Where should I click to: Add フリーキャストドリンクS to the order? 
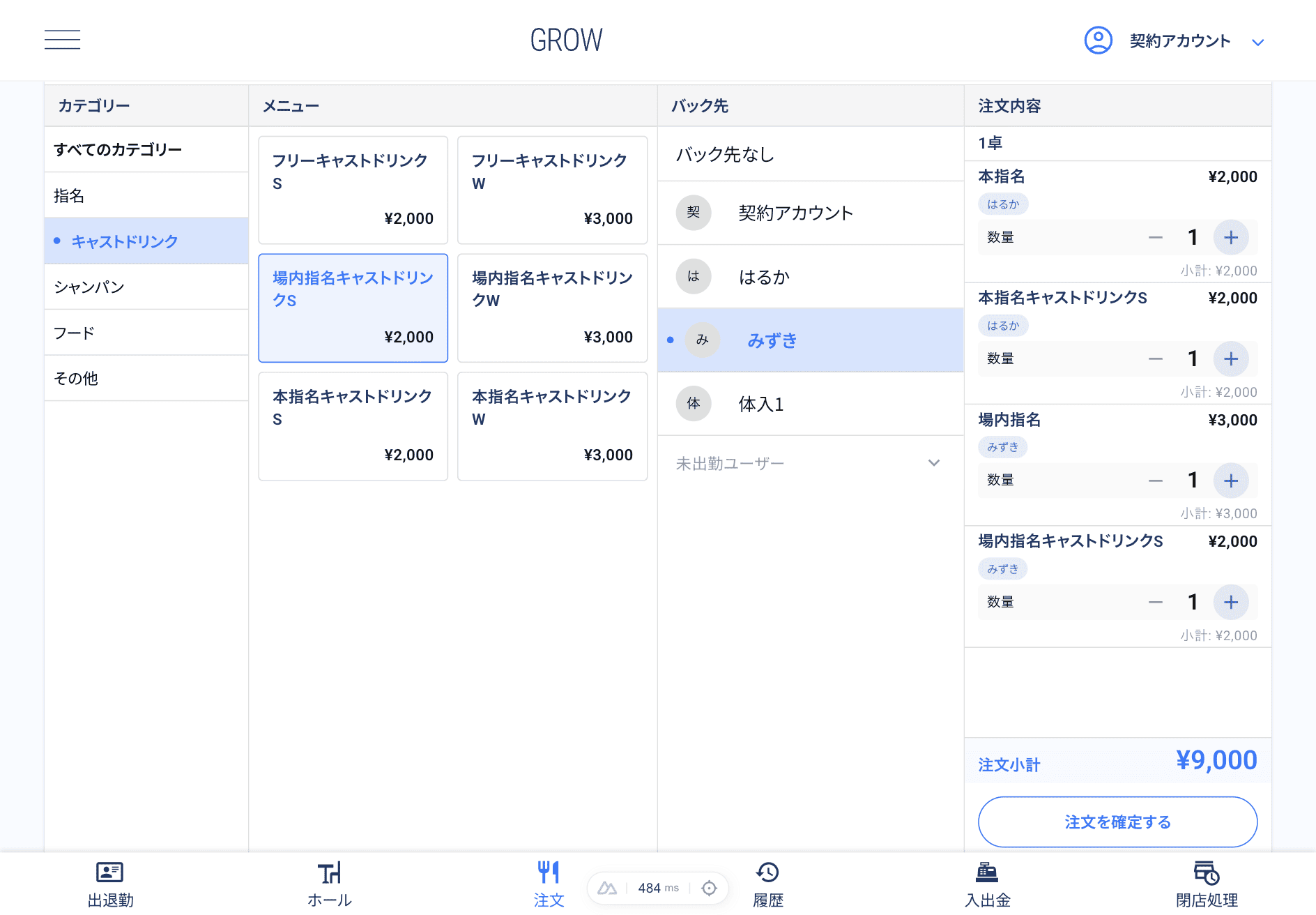point(352,190)
